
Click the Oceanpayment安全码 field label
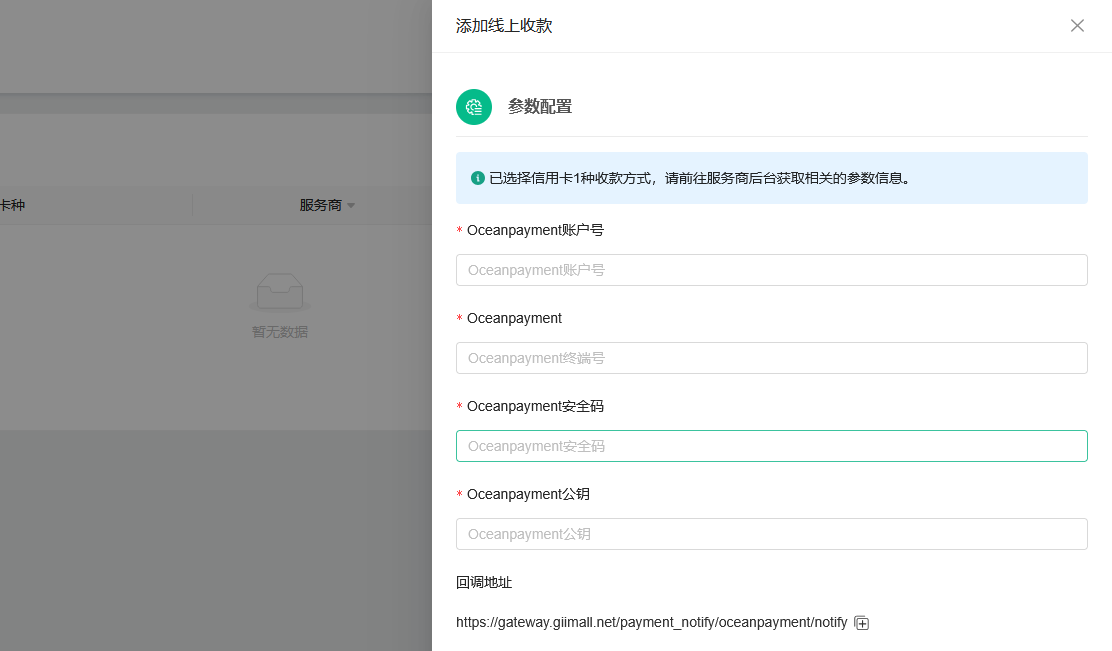[535, 406]
